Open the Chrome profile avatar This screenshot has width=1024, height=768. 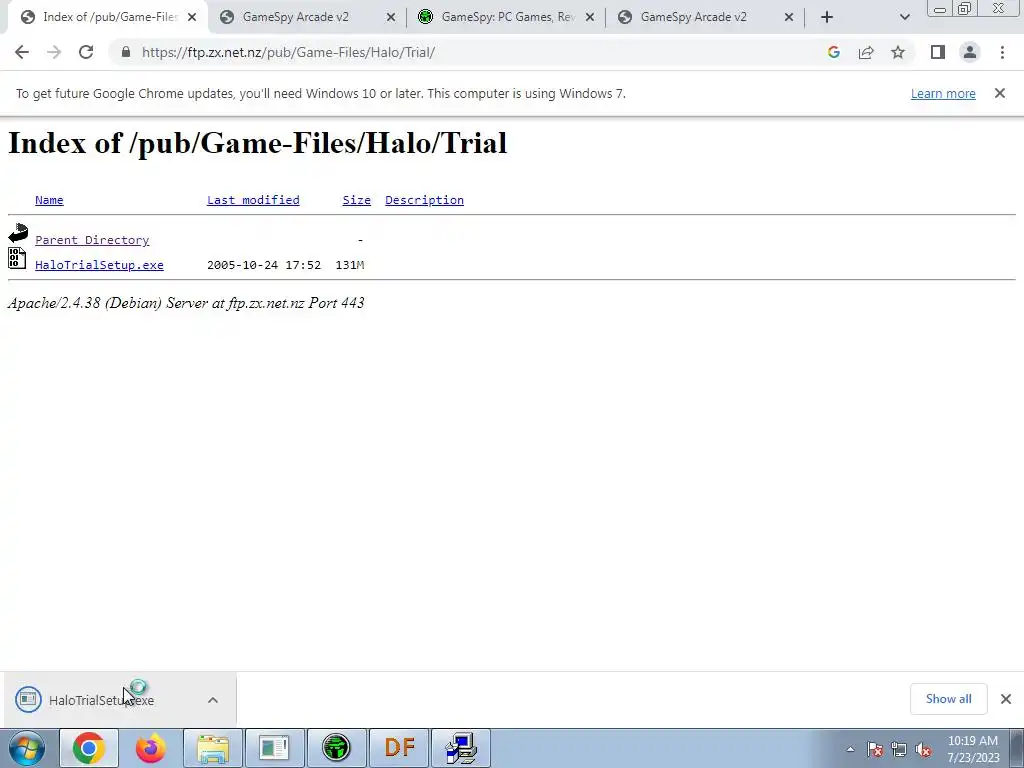[970, 52]
